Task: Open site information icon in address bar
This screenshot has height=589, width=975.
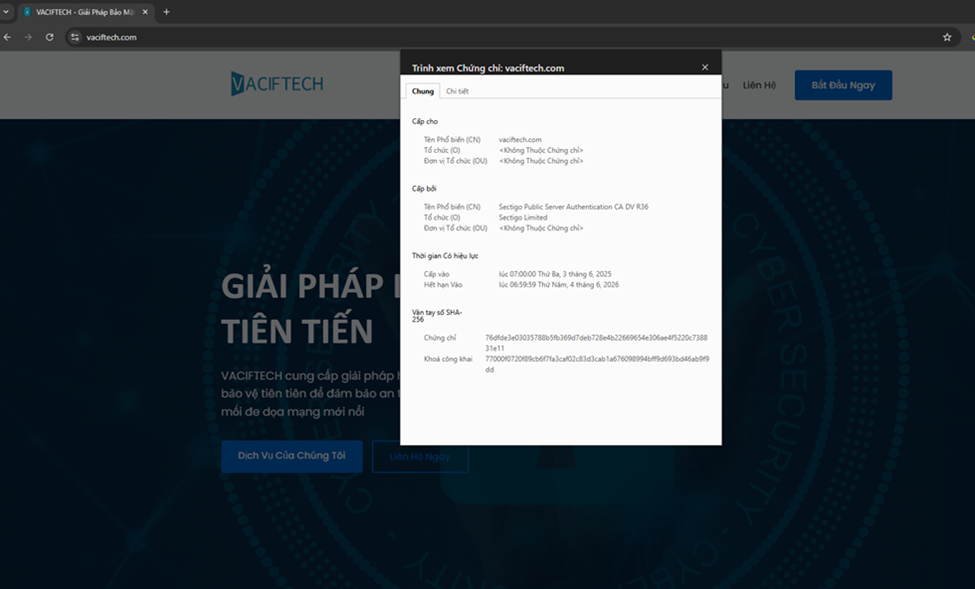Action: tap(74, 37)
